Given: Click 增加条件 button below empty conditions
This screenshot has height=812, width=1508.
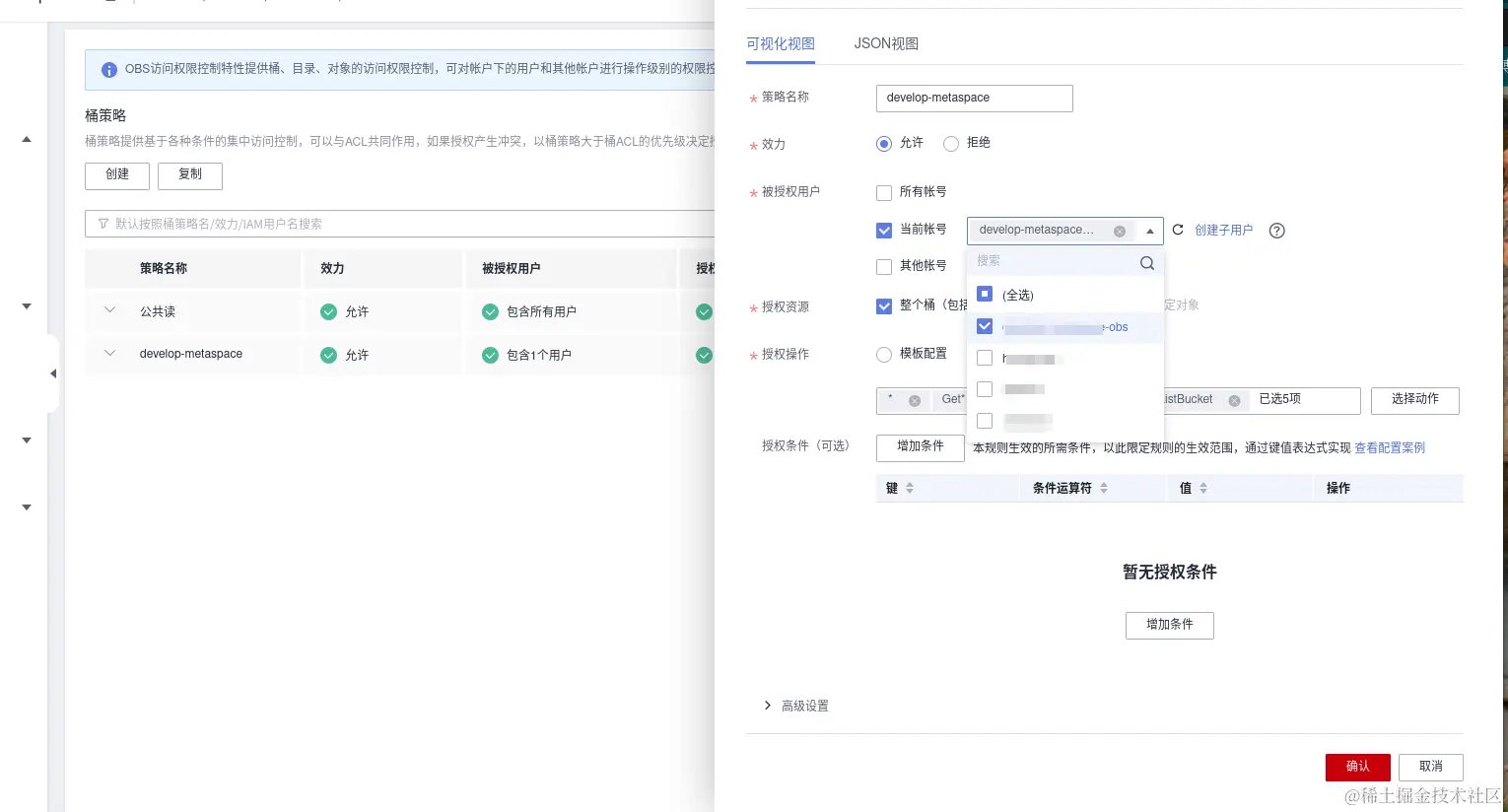Looking at the screenshot, I should 1170,626.
